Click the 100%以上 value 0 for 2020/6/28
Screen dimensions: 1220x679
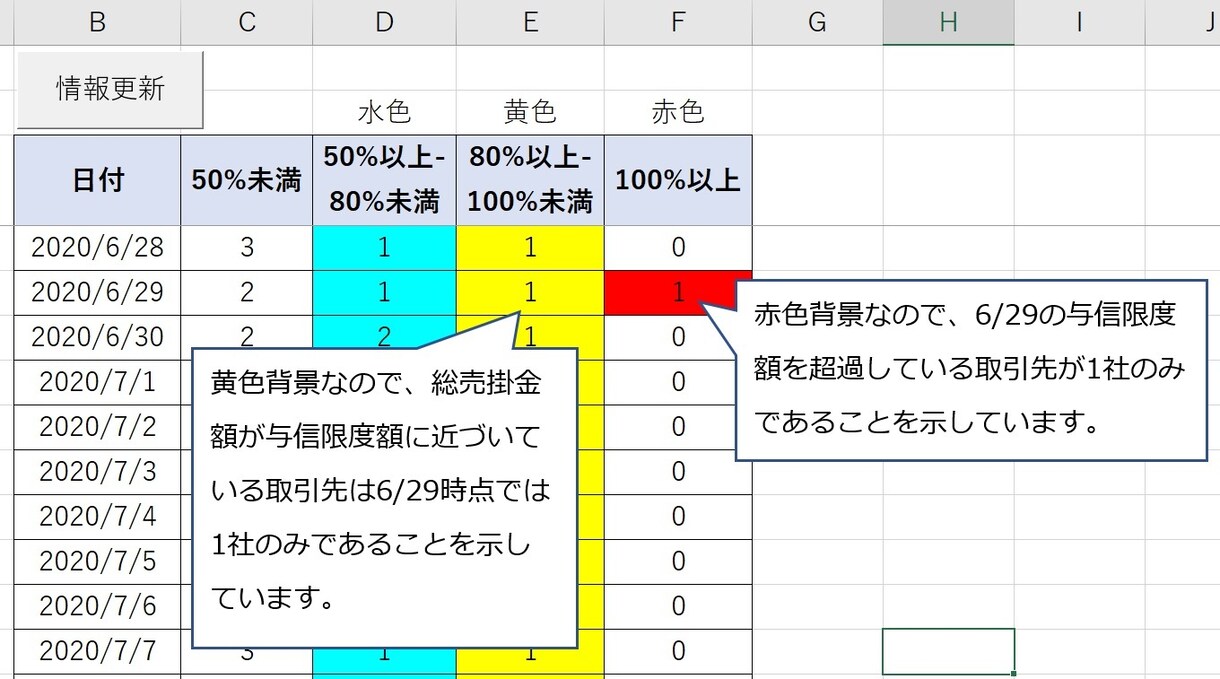[x=678, y=248]
